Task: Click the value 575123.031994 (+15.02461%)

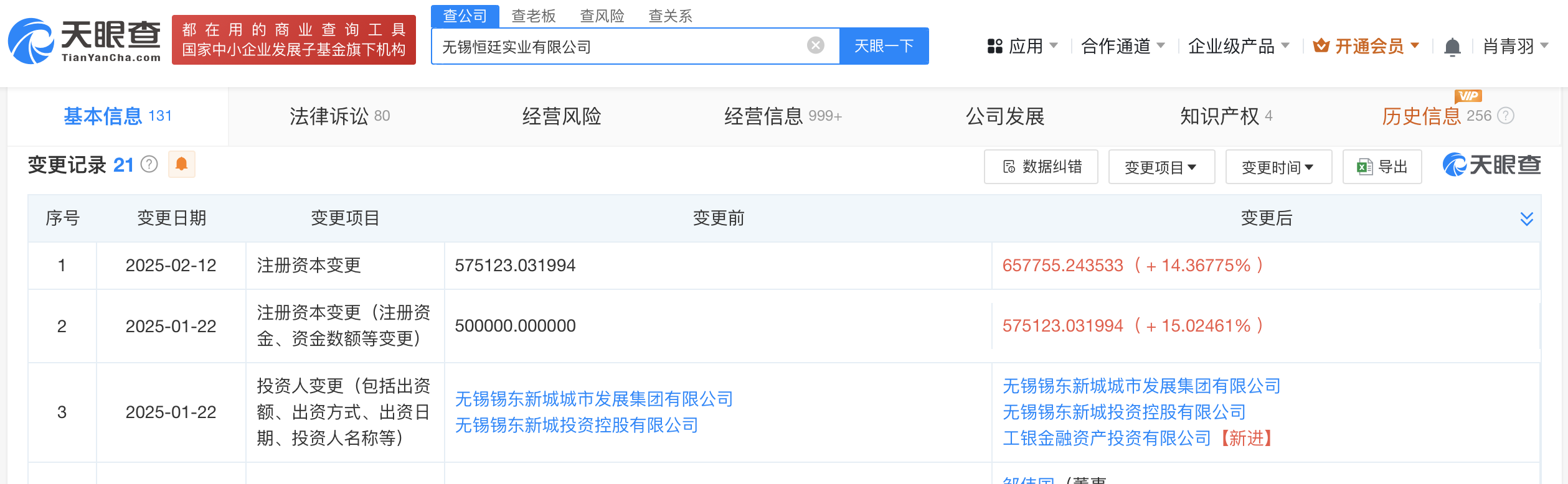Action: (x=1133, y=326)
